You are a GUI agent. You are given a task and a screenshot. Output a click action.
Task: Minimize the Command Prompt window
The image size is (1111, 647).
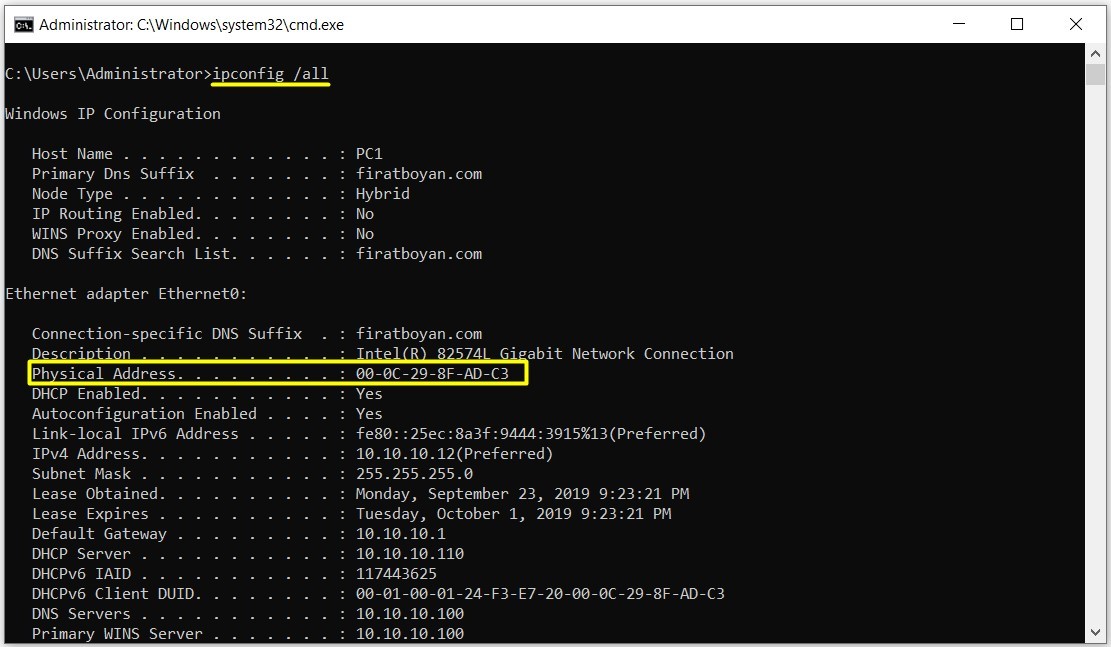[x=959, y=24]
